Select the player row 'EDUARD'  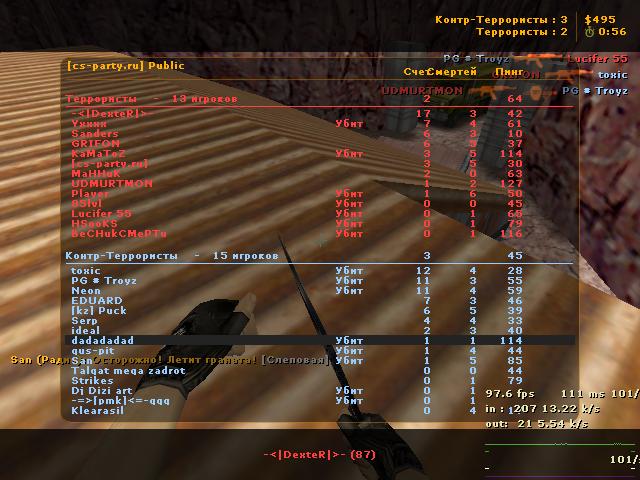[x=320, y=300]
